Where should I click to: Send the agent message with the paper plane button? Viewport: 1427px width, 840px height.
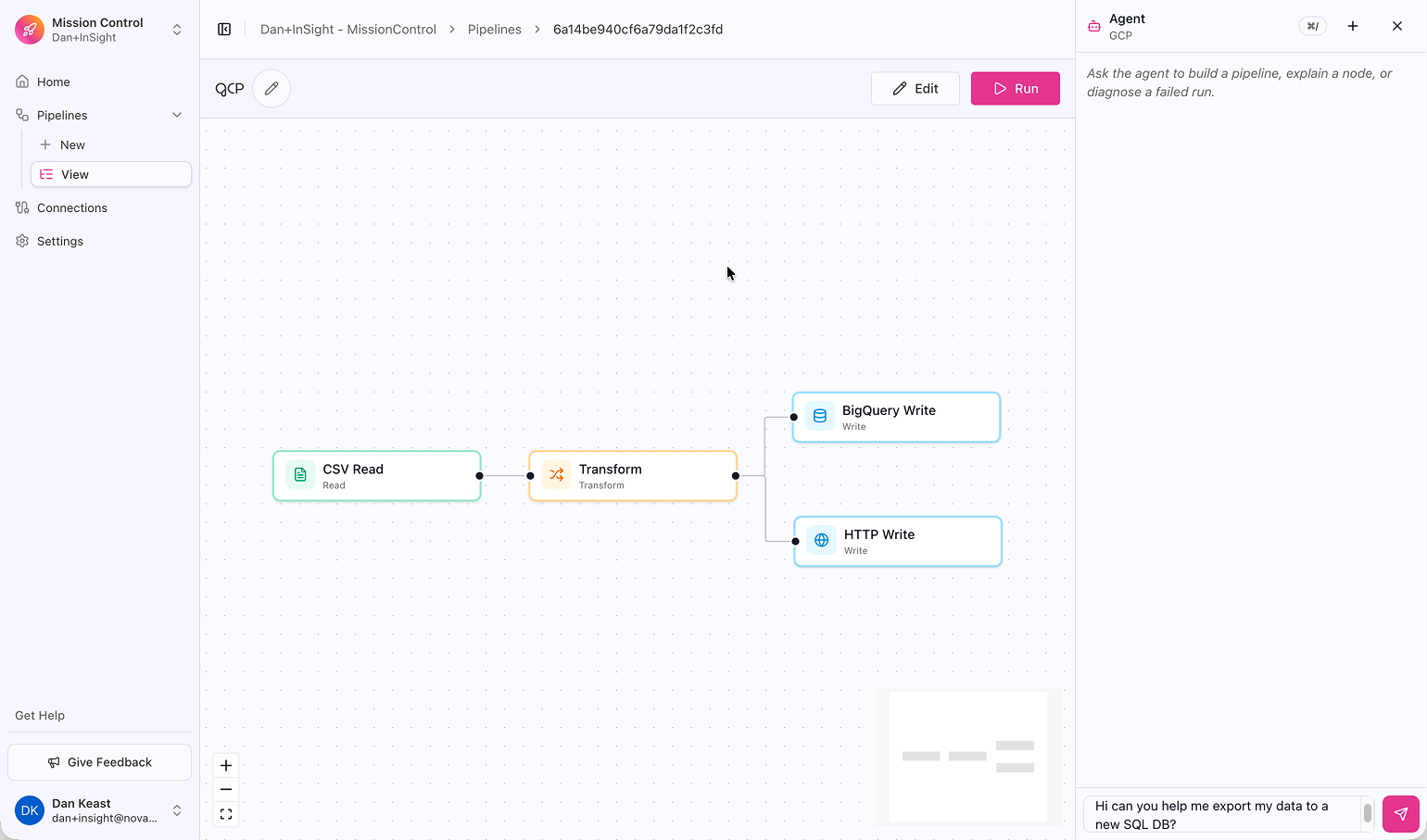click(x=1401, y=814)
